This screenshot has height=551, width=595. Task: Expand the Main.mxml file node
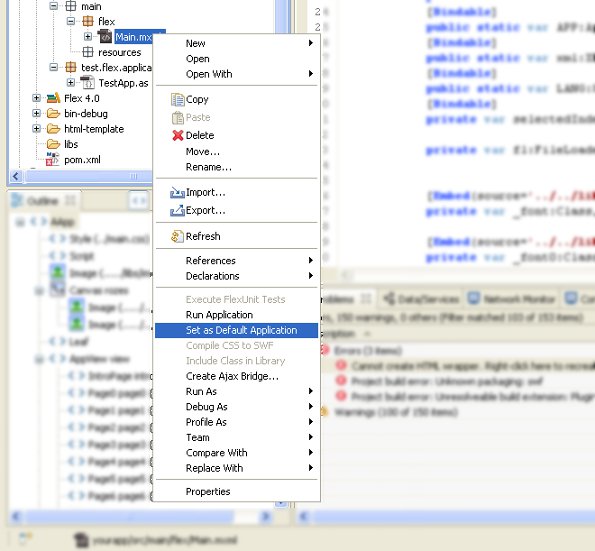pos(88,37)
